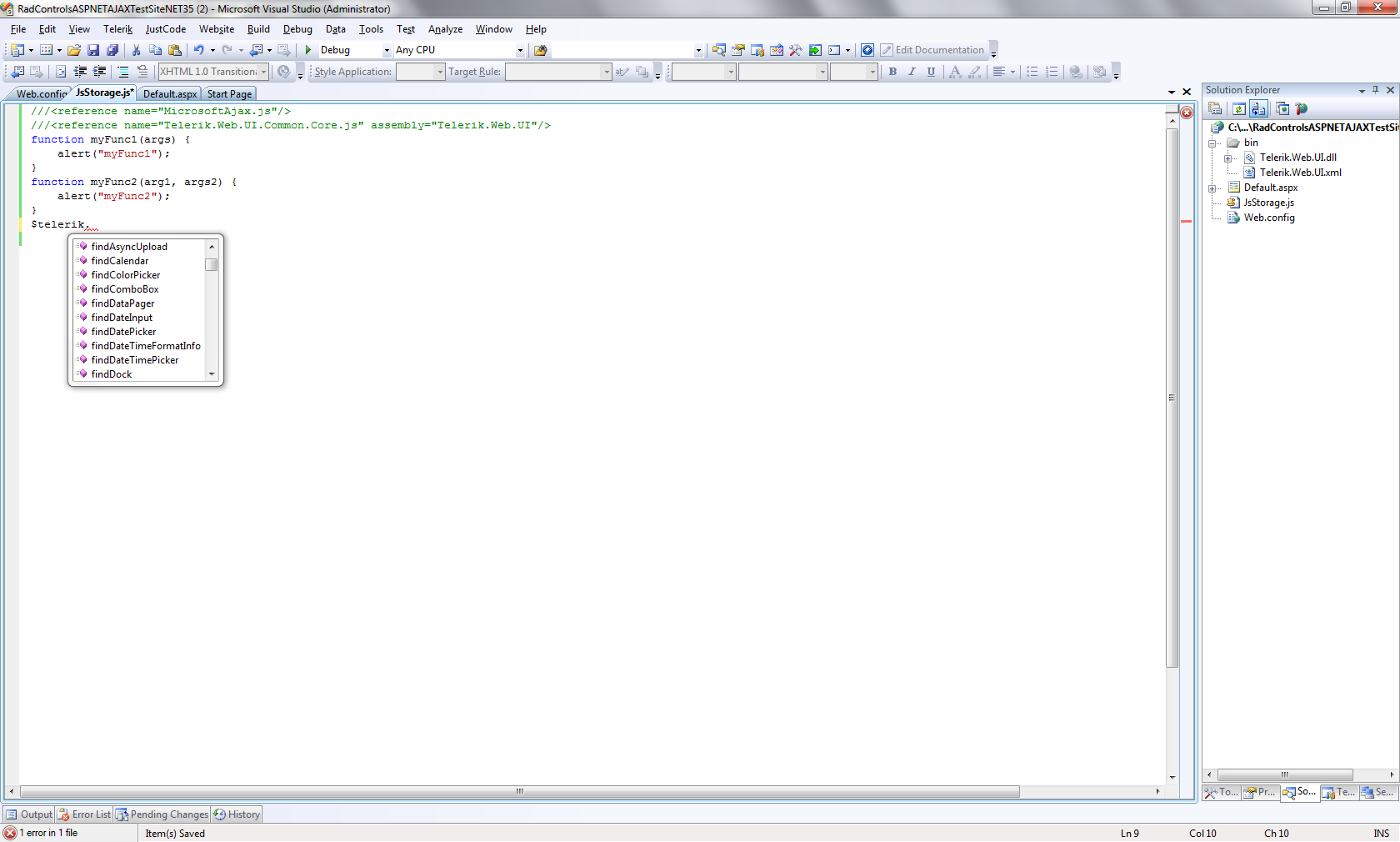Viewport: 1400px width, 842px height.
Task: Select JsStorage.js in Solution Explorer
Action: 1268,203
